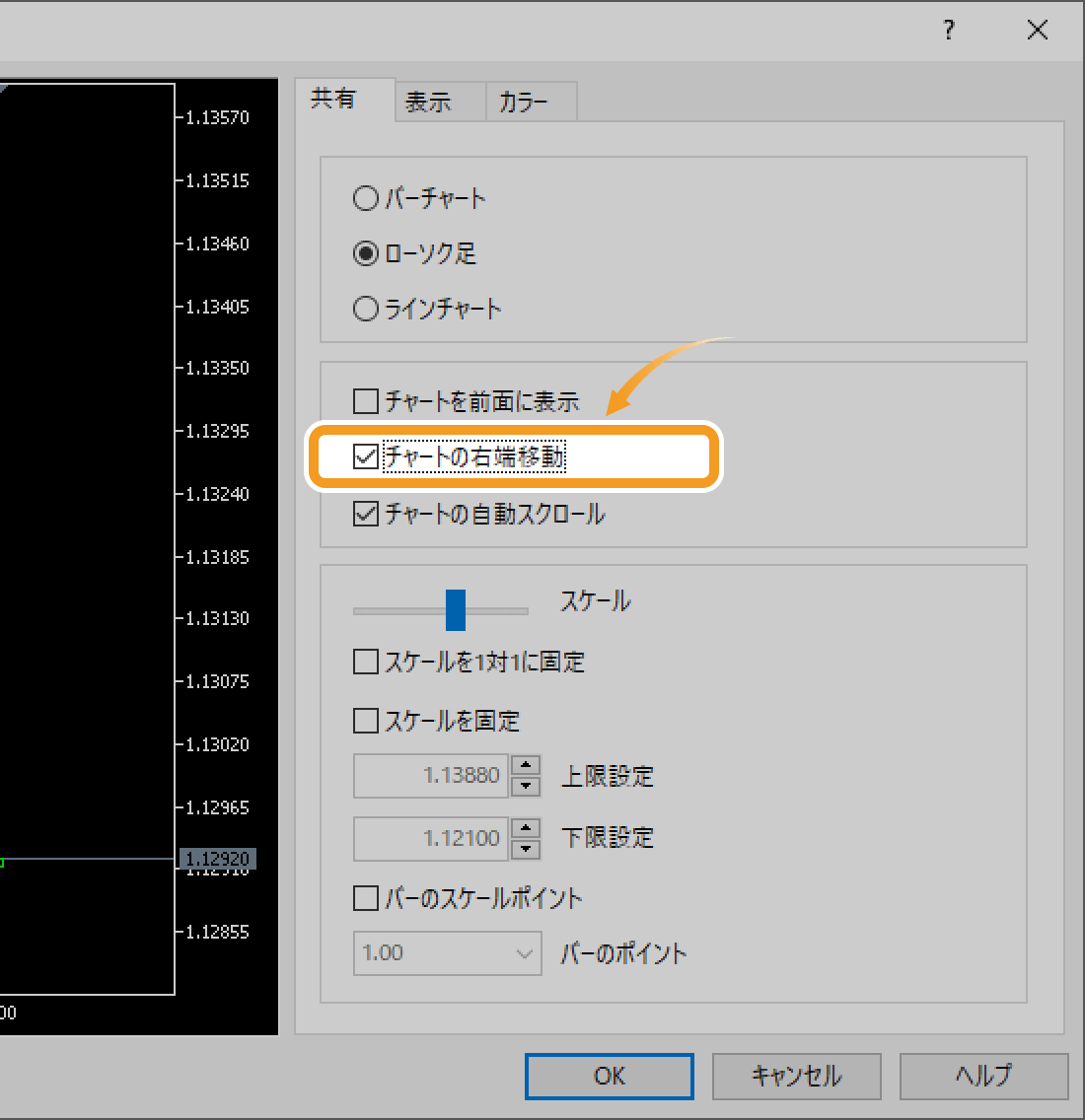Click the 1.13185 price scale label
Screen dimensions: 1085x1120
(x=217, y=557)
